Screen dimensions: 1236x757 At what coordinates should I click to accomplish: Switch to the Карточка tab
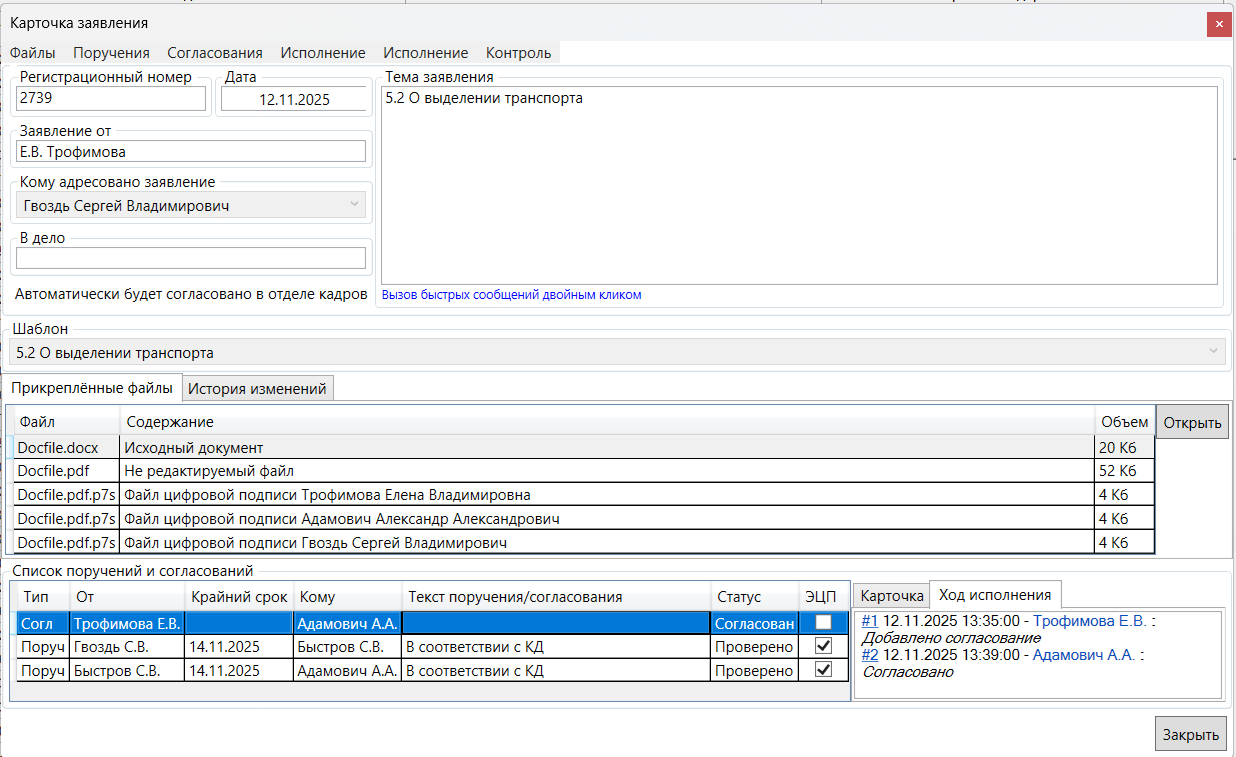click(x=892, y=595)
